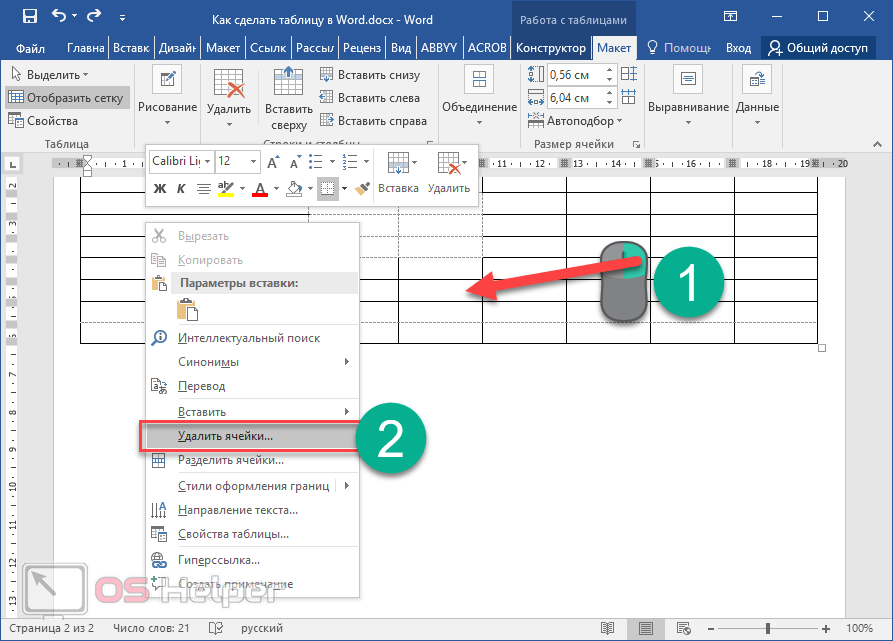
Task: Click bold Ж in the mini toolbar
Action: click(x=159, y=188)
